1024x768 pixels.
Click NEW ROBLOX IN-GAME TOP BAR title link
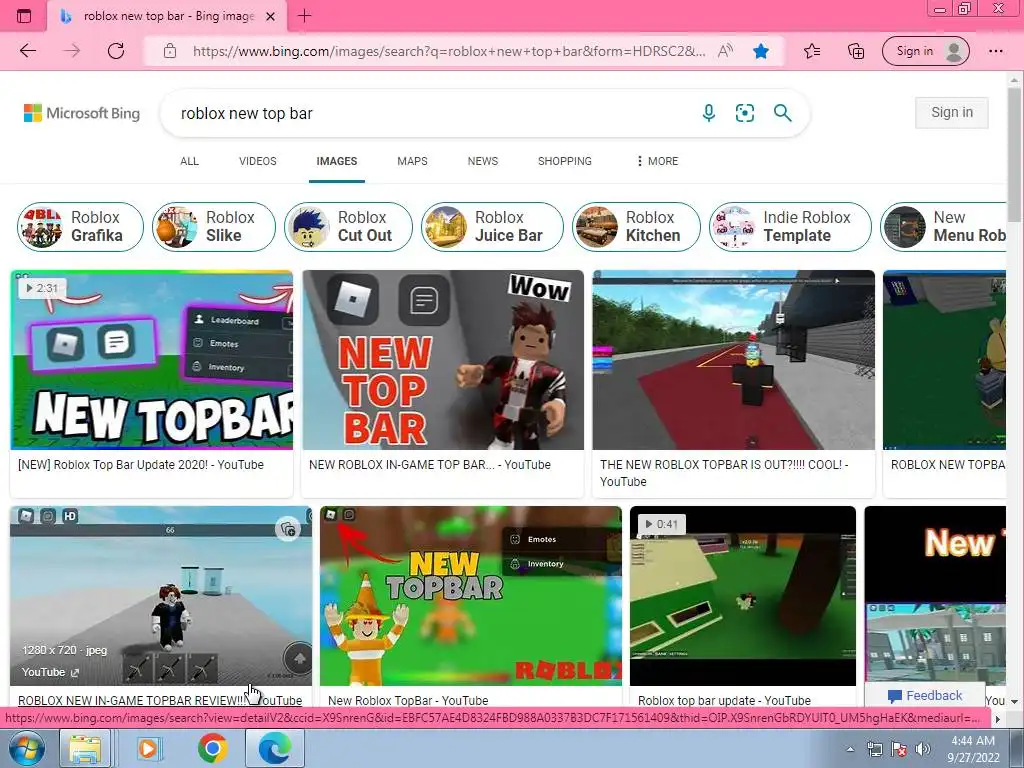pos(430,465)
